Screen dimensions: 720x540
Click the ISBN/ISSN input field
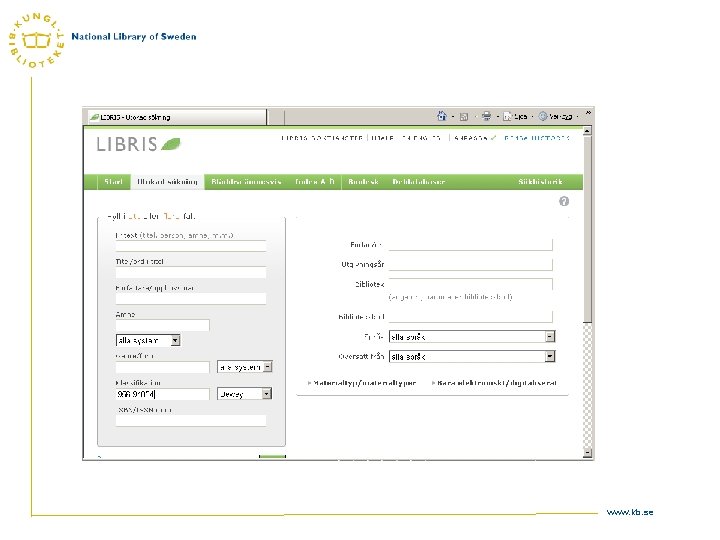click(x=191, y=421)
